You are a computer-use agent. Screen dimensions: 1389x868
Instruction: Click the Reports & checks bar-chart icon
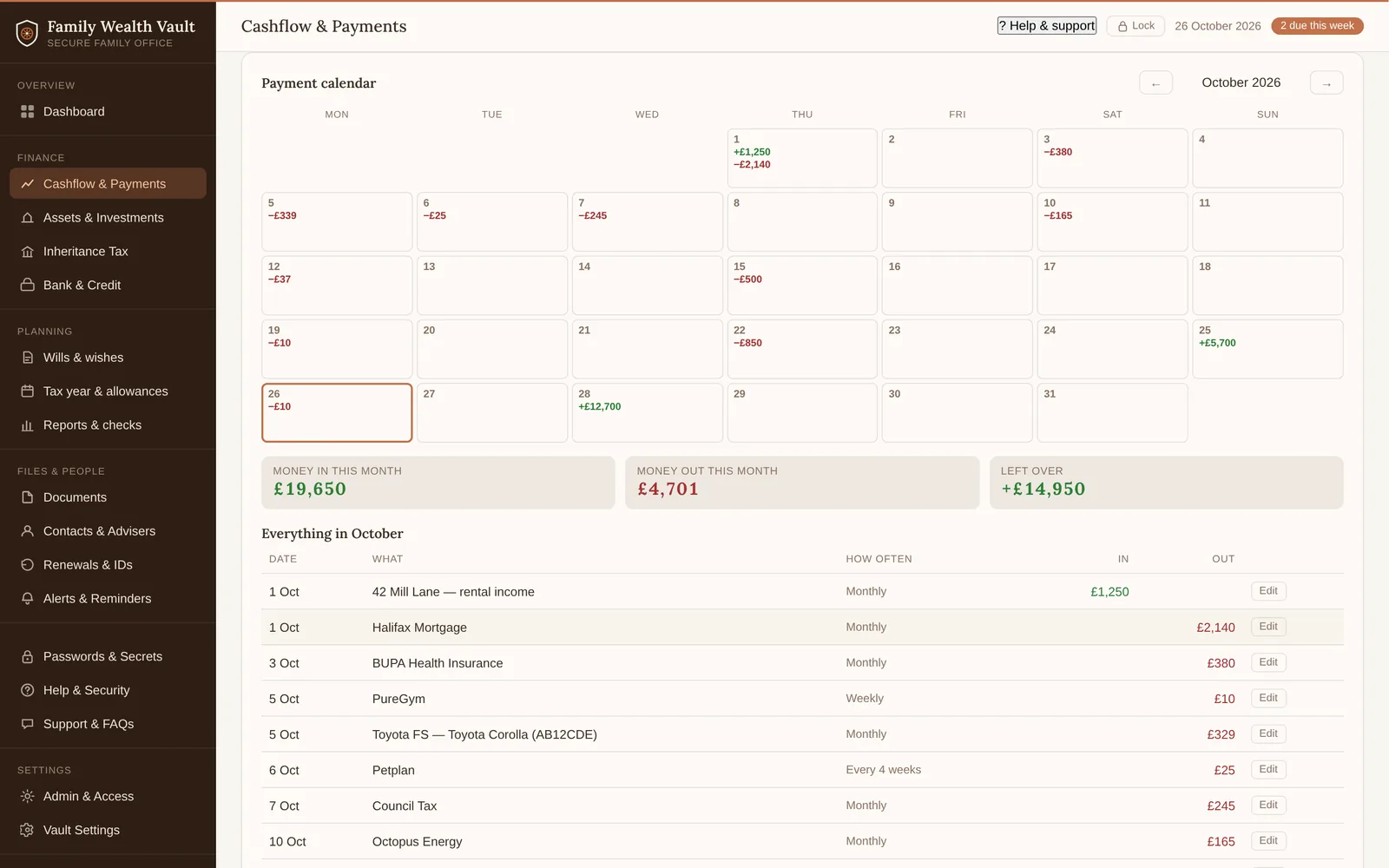pos(27,425)
